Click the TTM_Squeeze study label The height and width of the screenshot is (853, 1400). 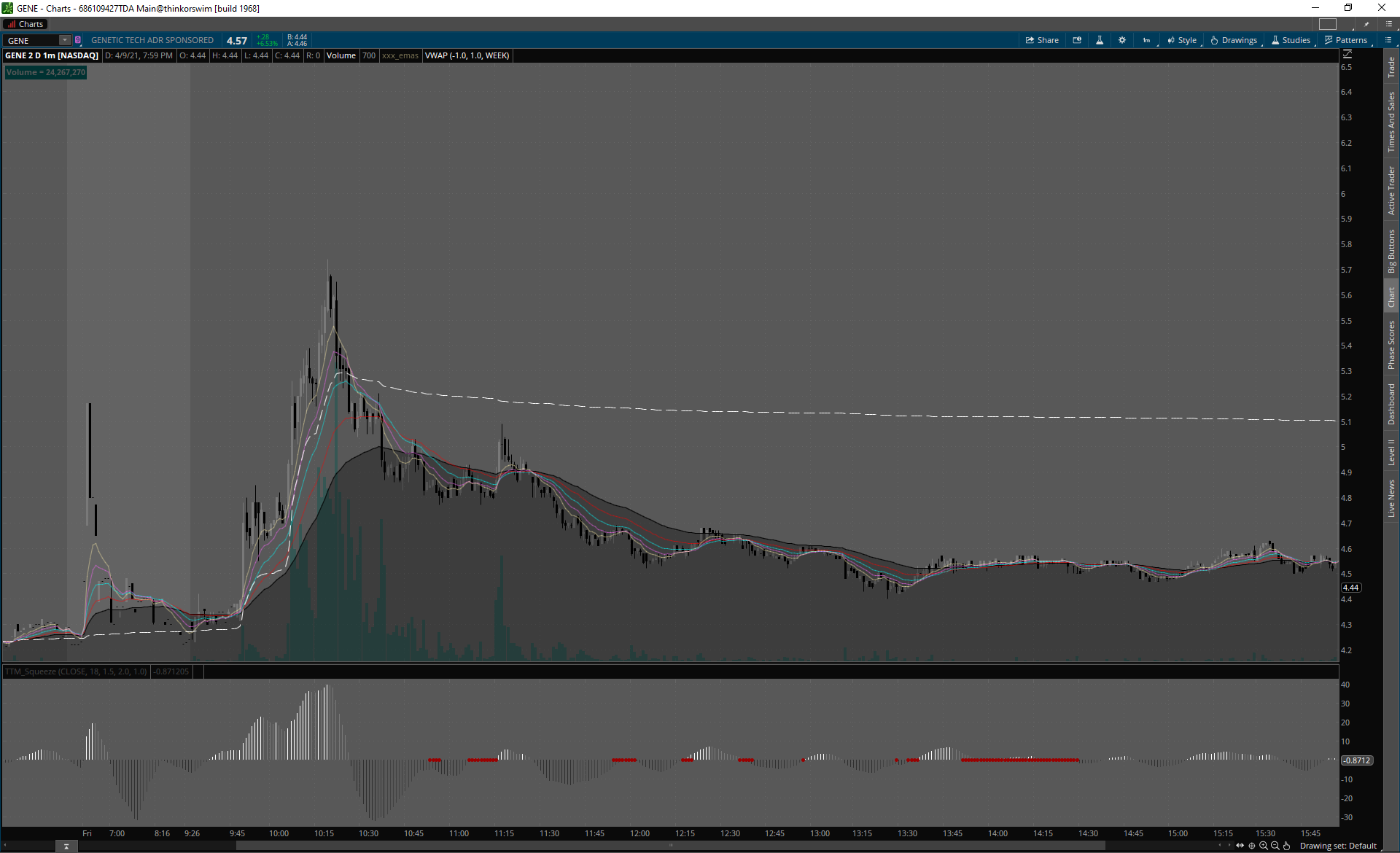point(76,671)
